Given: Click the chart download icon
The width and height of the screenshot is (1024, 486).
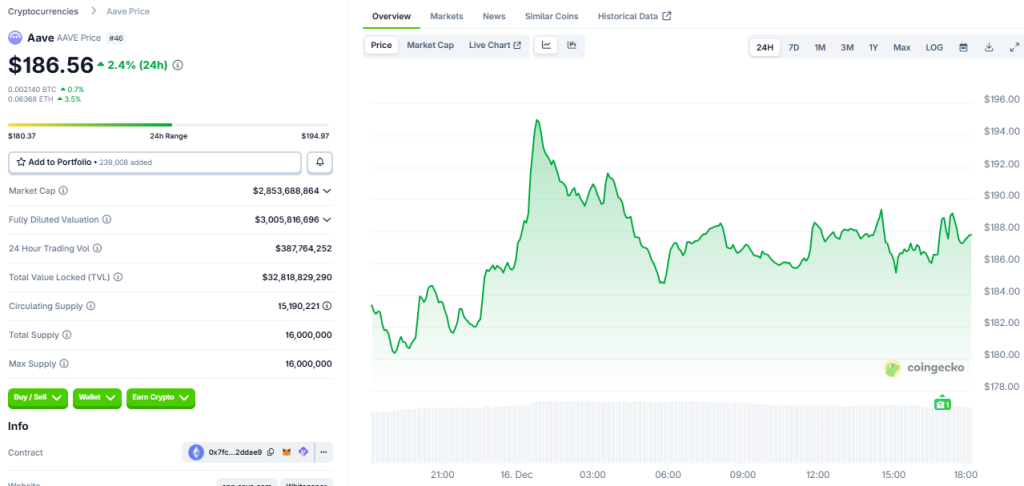Looking at the screenshot, I should [989, 47].
